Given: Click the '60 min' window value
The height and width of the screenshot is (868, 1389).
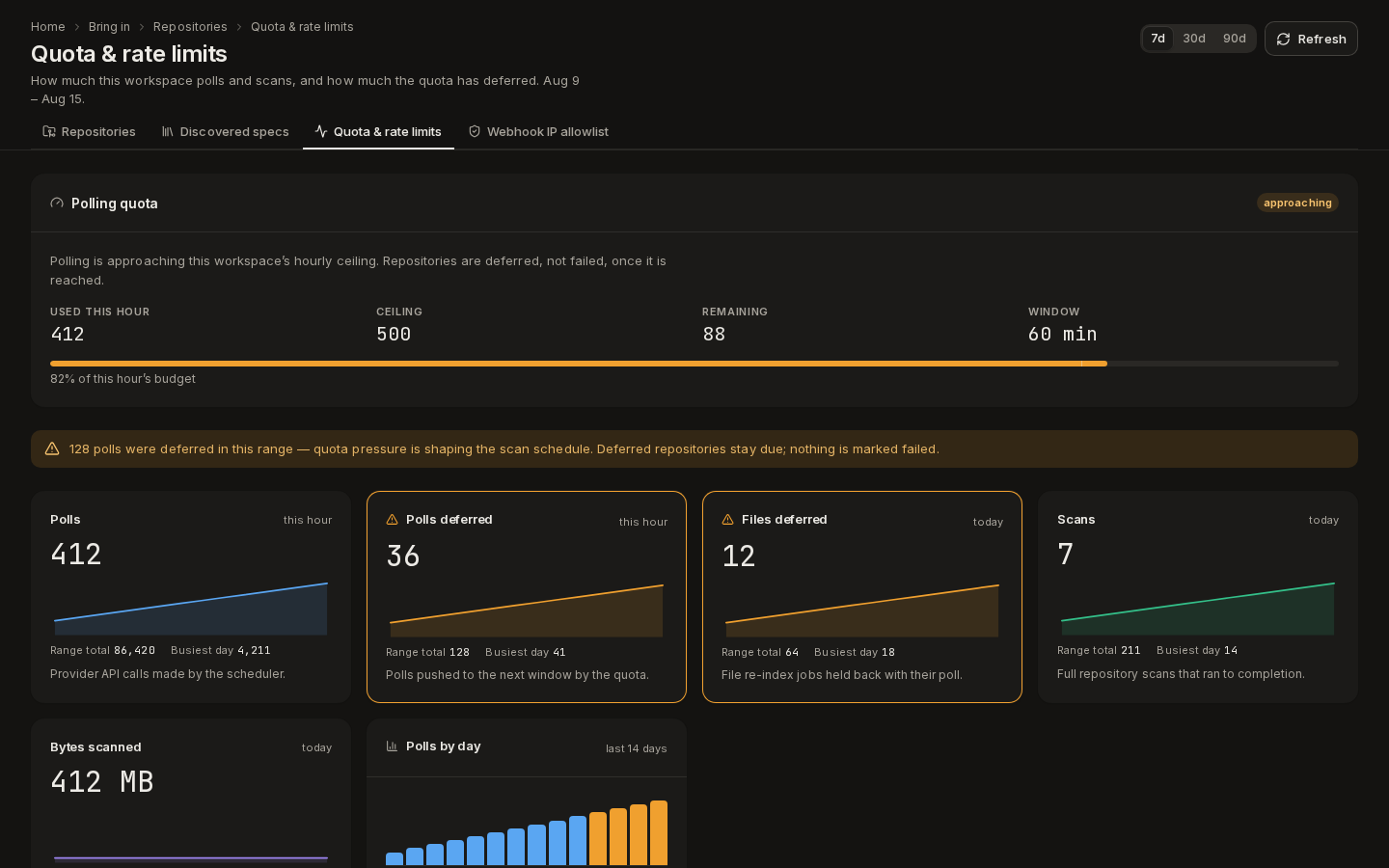Looking at the screenshot, I should pyautogui.click(x=1062, y=334).
